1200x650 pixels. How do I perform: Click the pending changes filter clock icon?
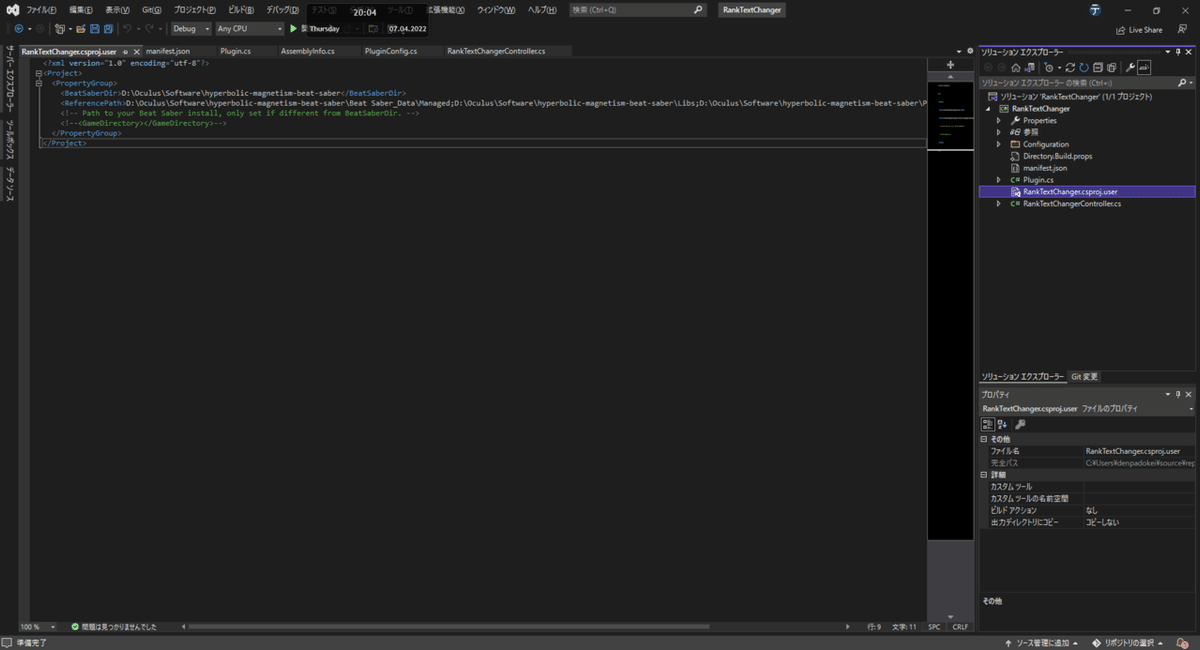[1049, 67]
